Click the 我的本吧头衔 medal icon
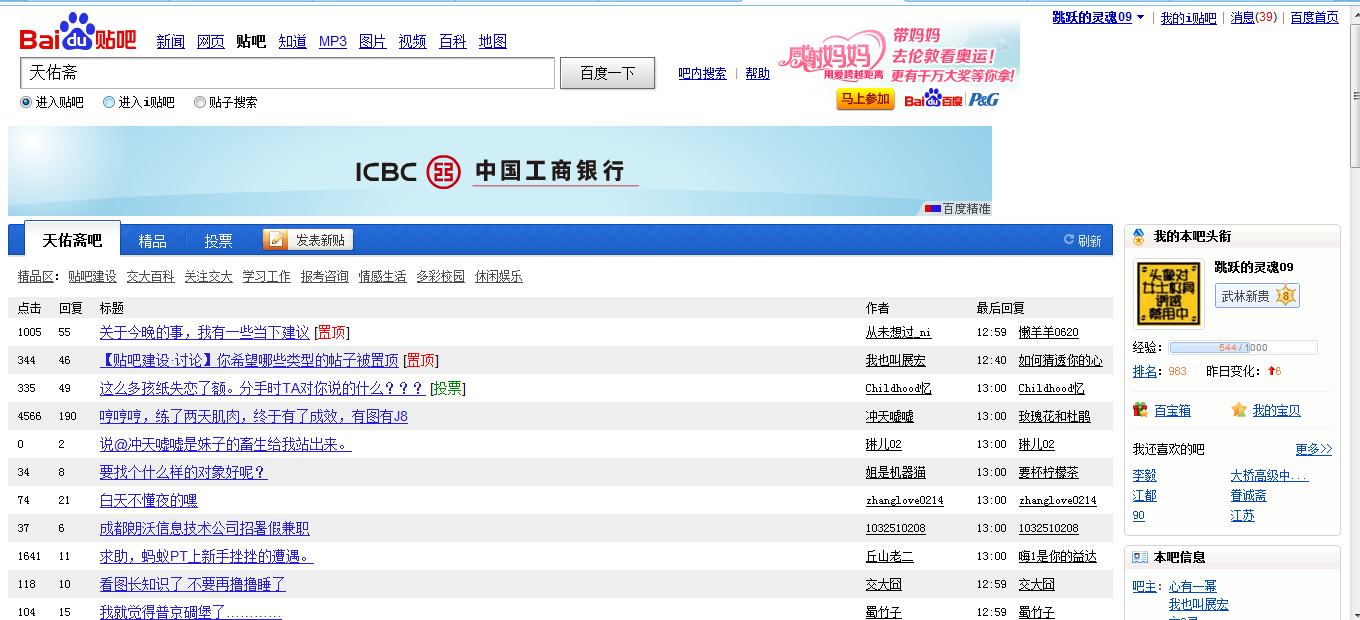Screen dimensions: 1360x620 click(1139, 237)
